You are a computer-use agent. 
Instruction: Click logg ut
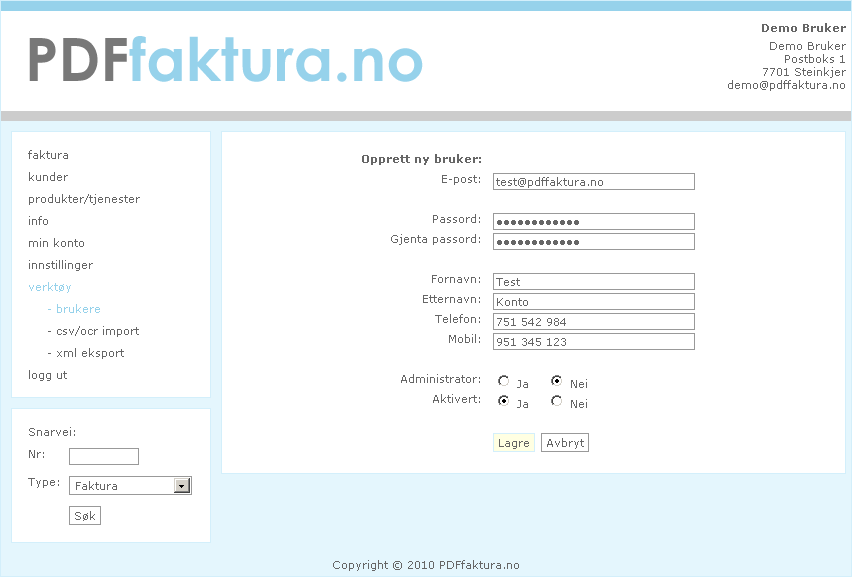pos(47,375)
